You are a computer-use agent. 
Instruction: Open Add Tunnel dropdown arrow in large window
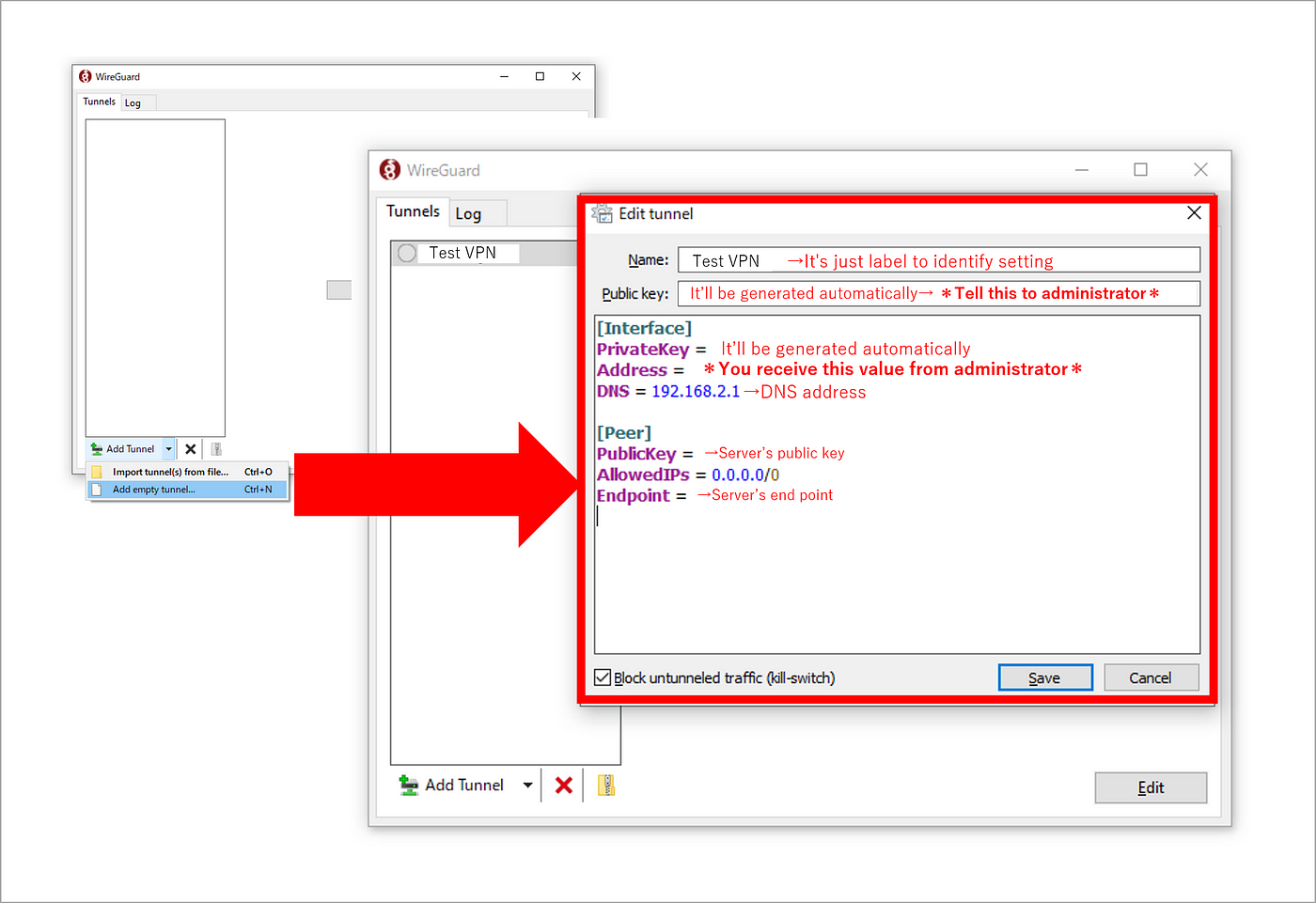click(x=527, y=785)
